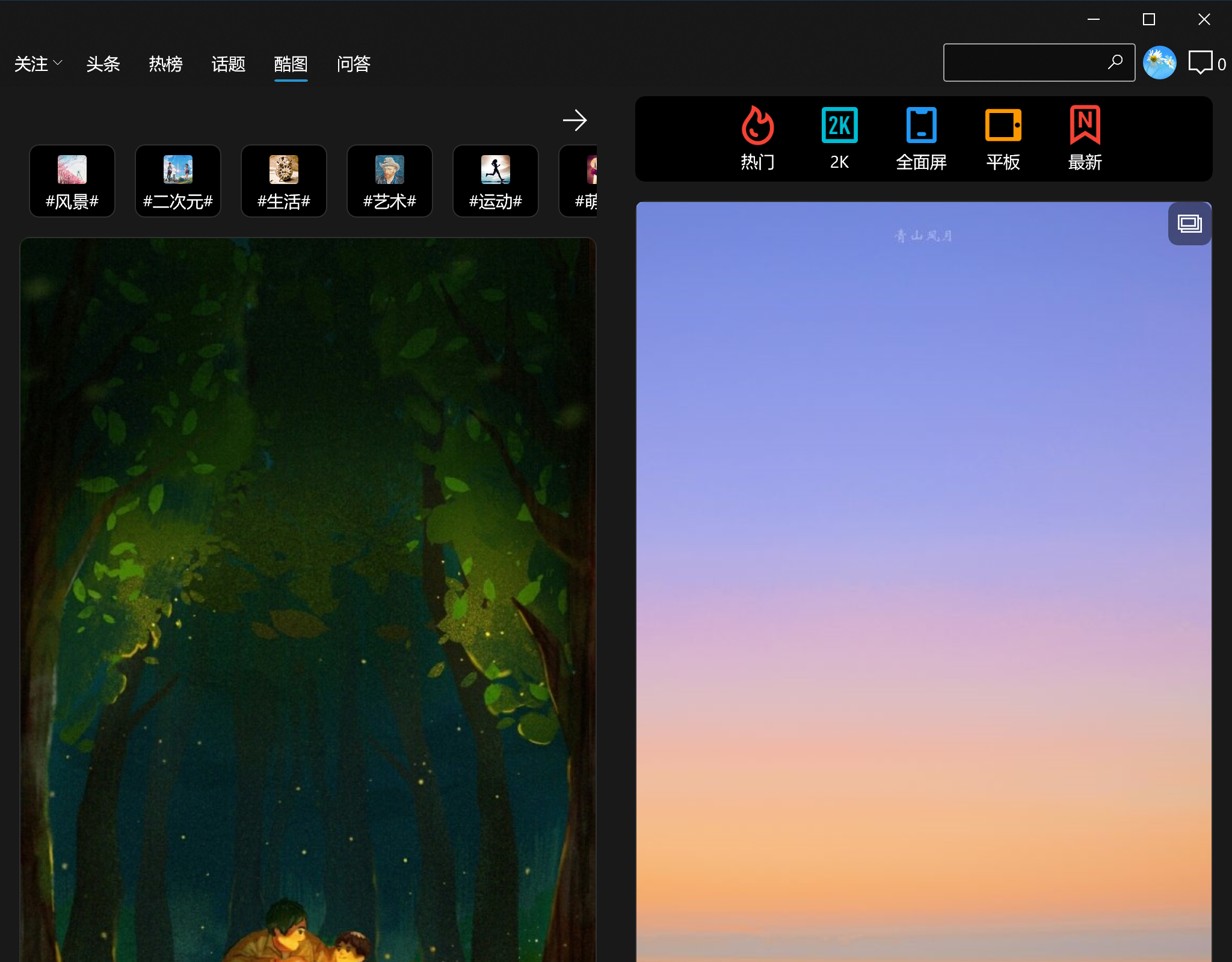The width and height of the screenshot is (1232, 962).
Task: Open the message notifications icon
Action: tap(1200, 63)
